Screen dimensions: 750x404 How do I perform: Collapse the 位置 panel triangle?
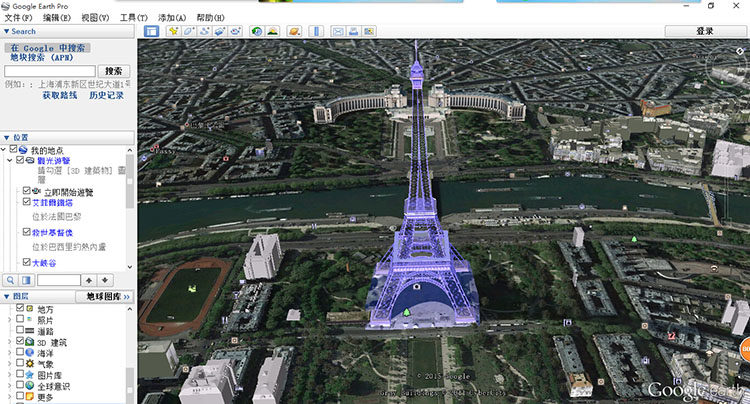click(6, 138)
